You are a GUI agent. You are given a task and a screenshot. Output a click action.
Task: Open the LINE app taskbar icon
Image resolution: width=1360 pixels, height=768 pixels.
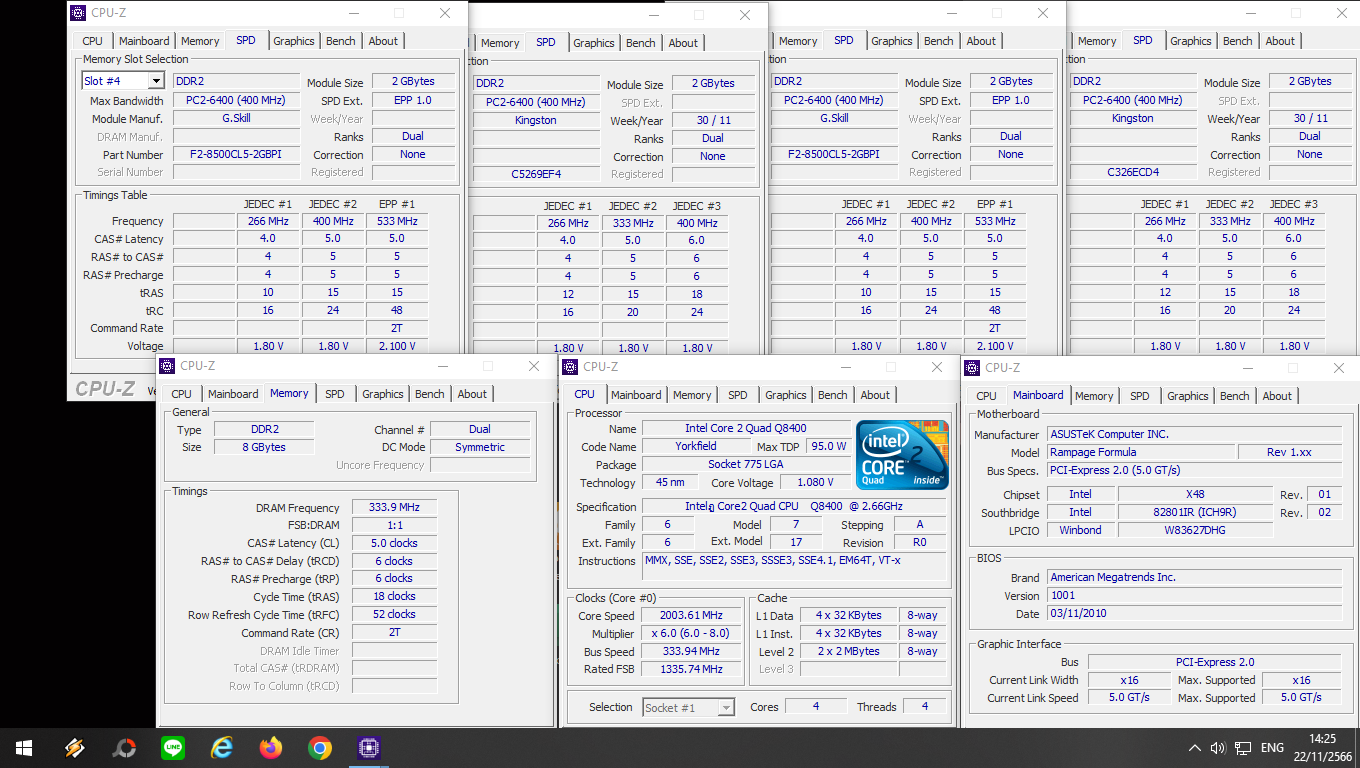(173, 747)
